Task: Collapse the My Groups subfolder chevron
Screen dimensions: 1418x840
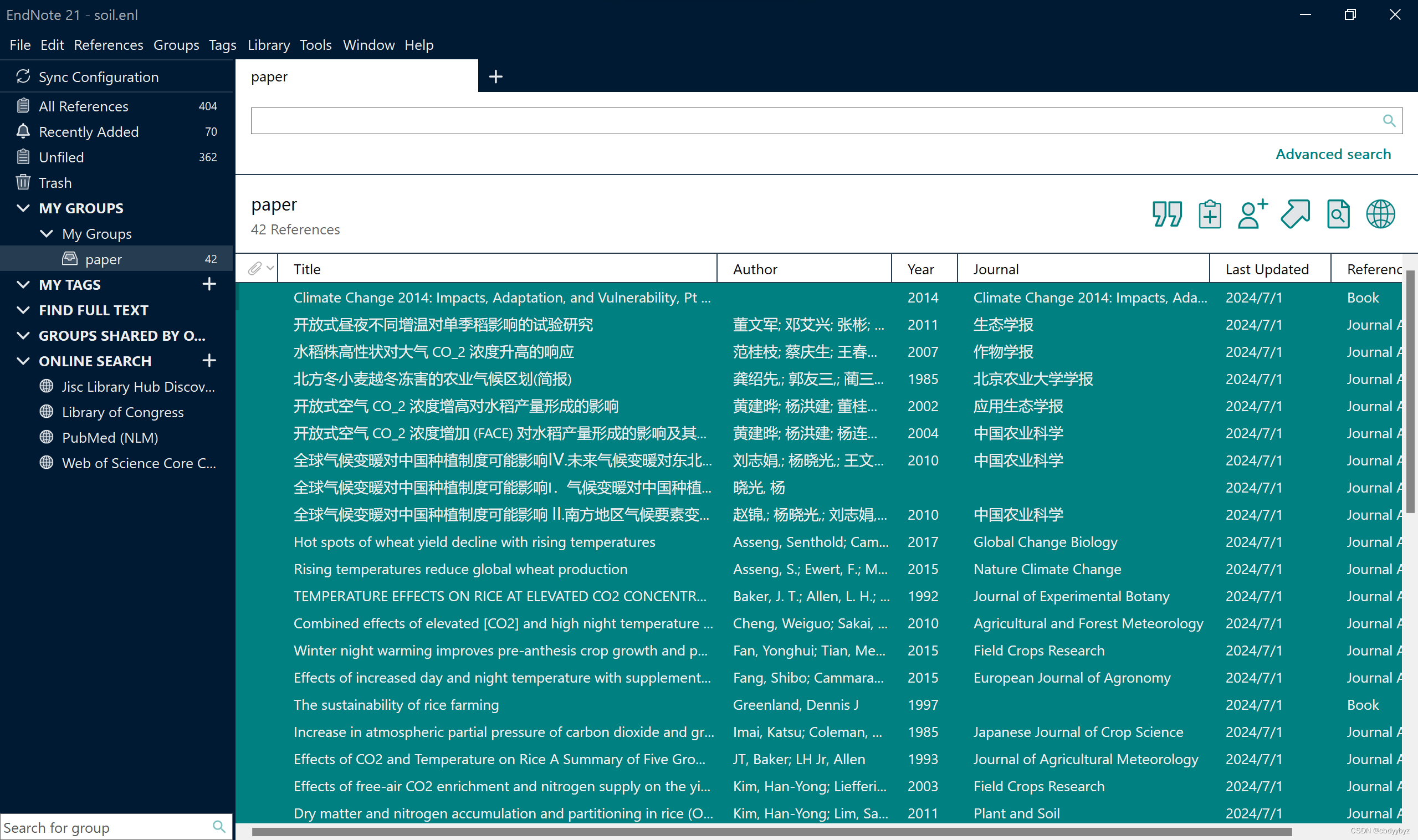Action: click(x=47, y=234)
